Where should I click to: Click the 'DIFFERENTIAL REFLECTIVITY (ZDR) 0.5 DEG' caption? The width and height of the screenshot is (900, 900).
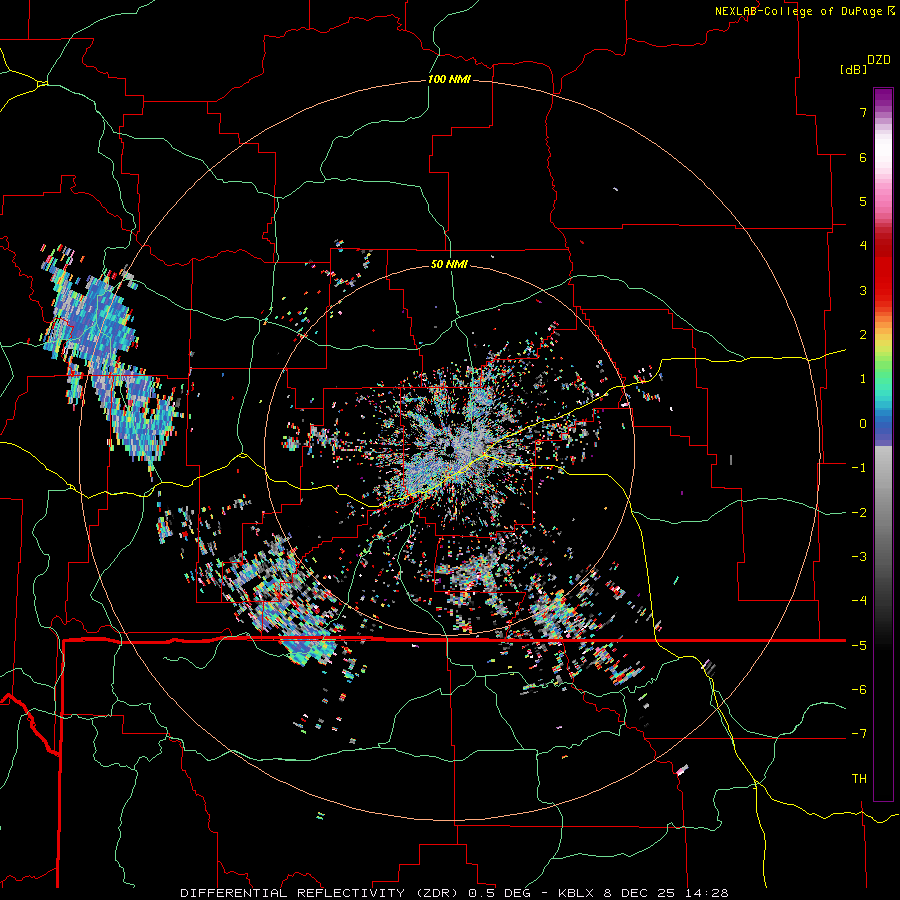click(359, 893)
